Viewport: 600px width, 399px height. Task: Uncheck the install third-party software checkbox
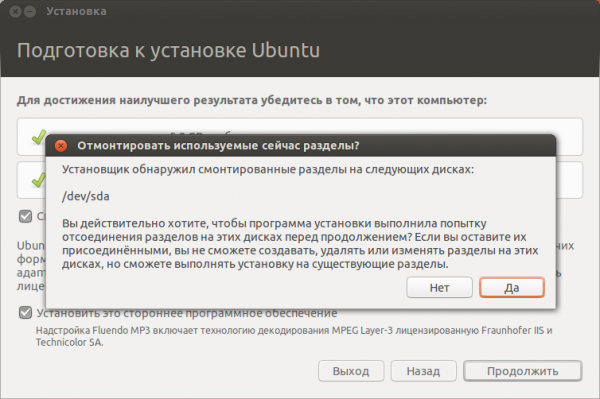pos(25,313)
